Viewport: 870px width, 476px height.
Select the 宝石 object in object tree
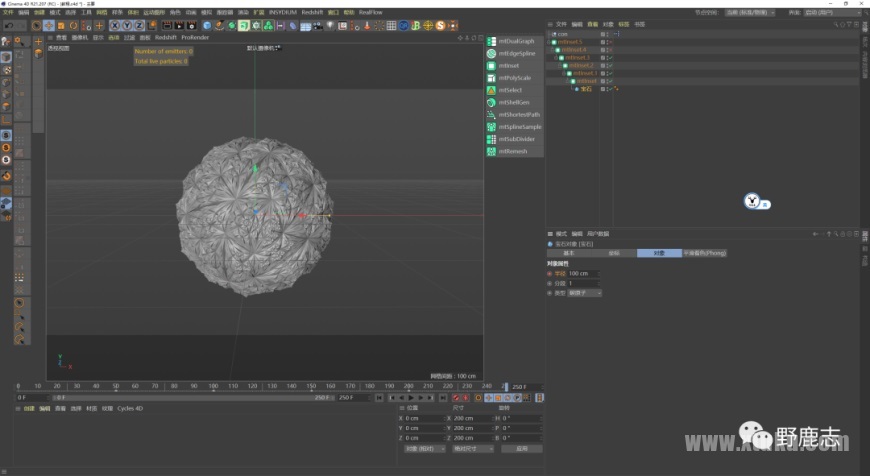tap(586, 89)
